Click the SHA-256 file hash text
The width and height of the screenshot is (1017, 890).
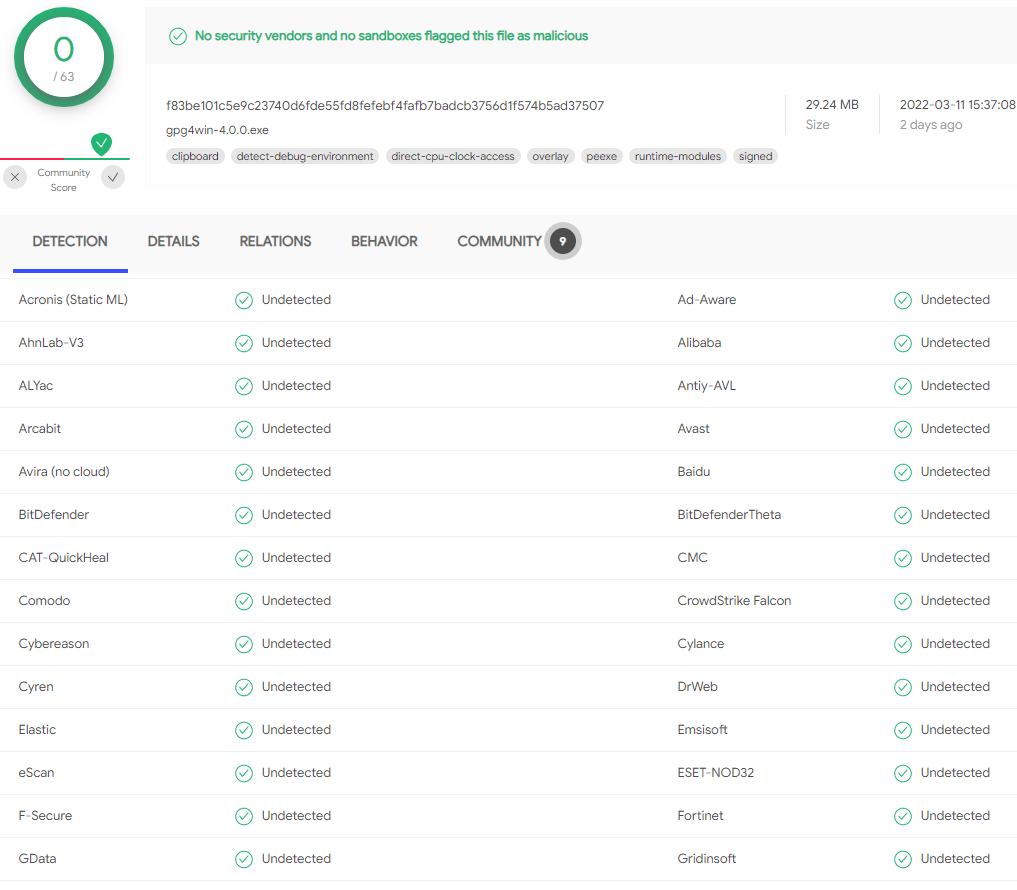coord(385,106)
